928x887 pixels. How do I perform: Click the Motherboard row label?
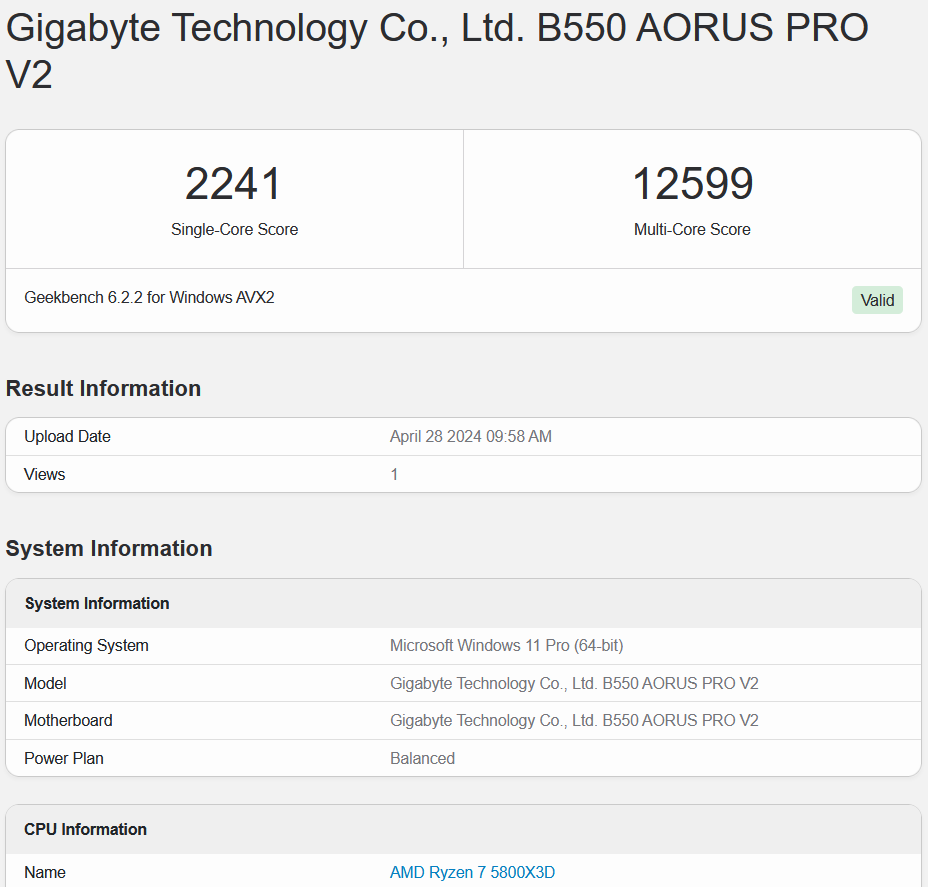[x=68, y=721]
